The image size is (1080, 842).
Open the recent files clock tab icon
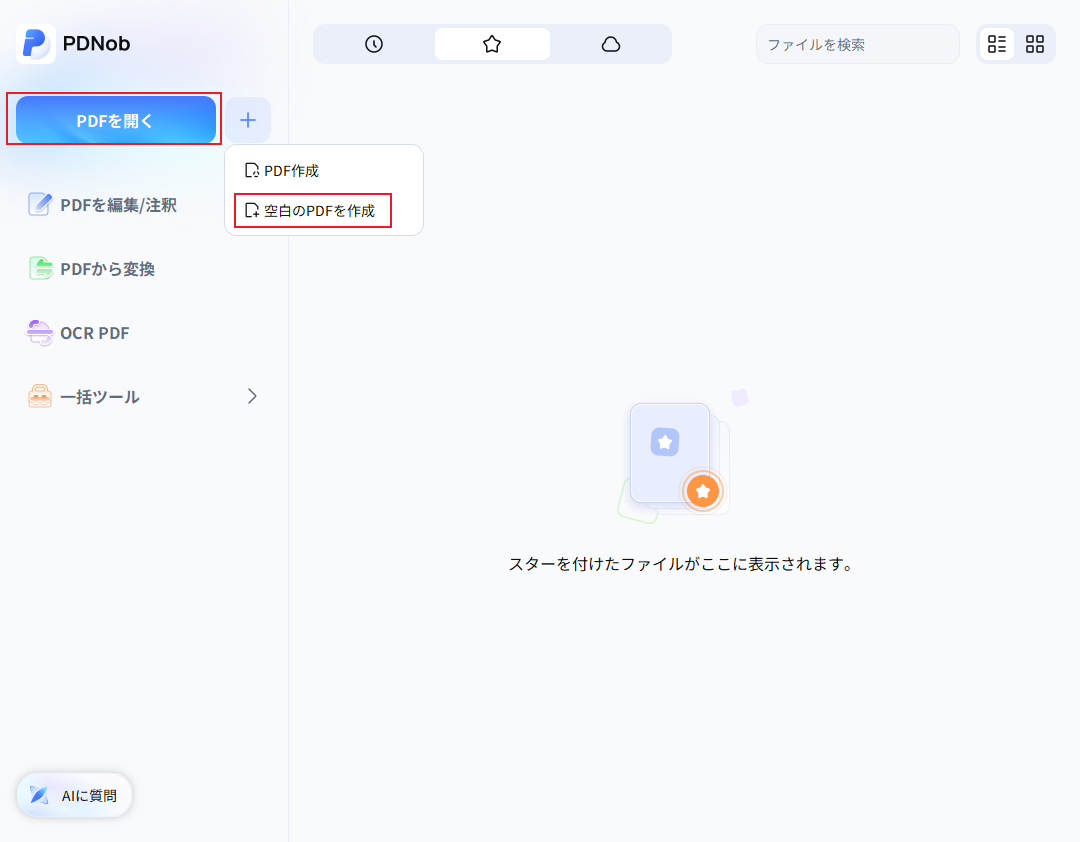pos(372,44)
